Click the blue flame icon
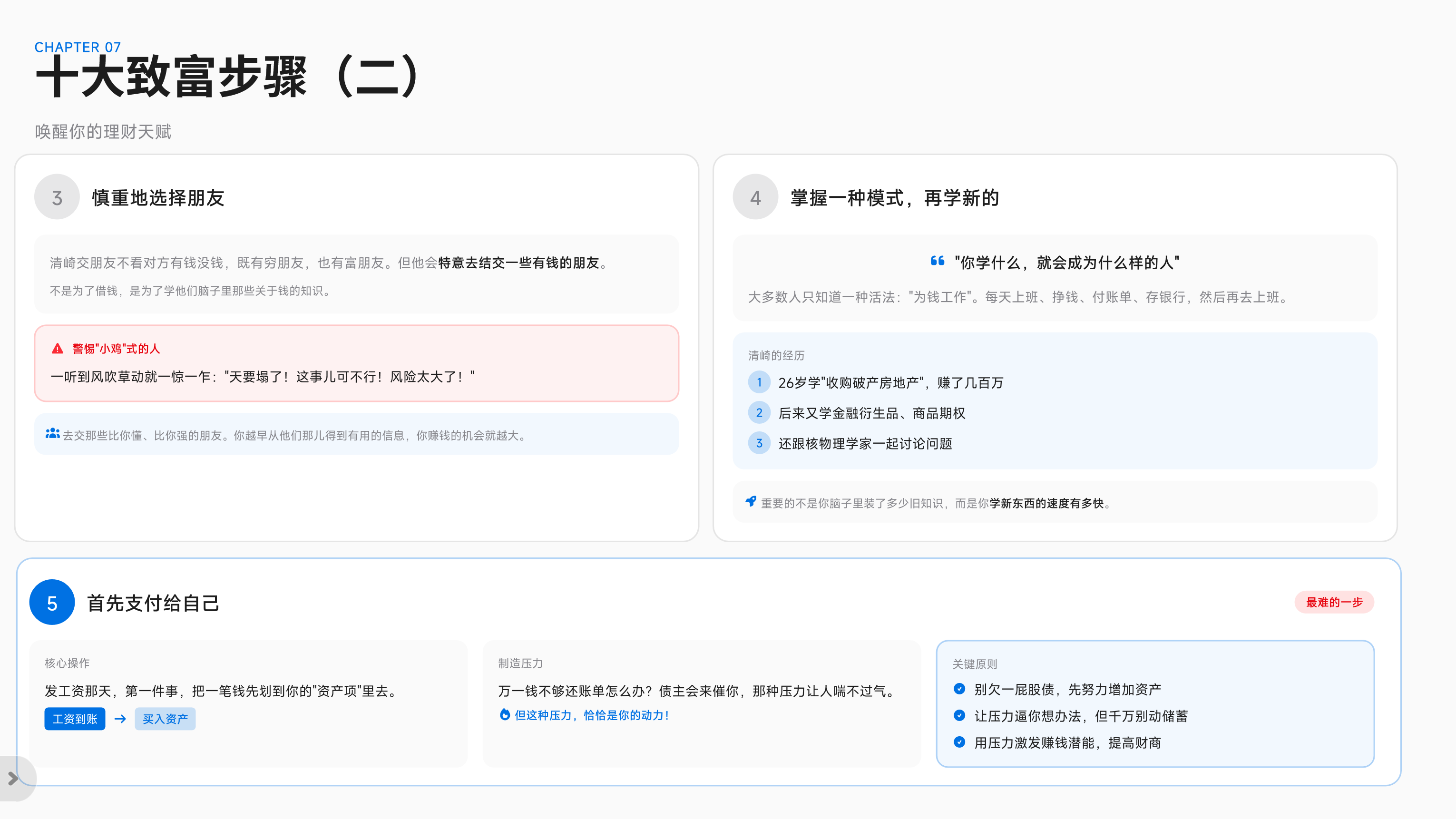 505,714
